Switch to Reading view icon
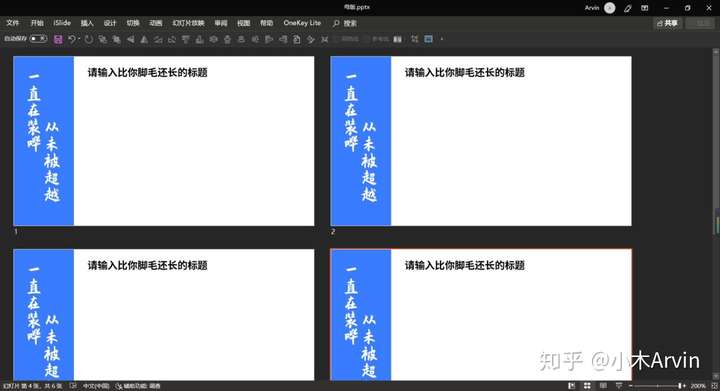Viewport: 720px width, 391px height. pos(603,386)
